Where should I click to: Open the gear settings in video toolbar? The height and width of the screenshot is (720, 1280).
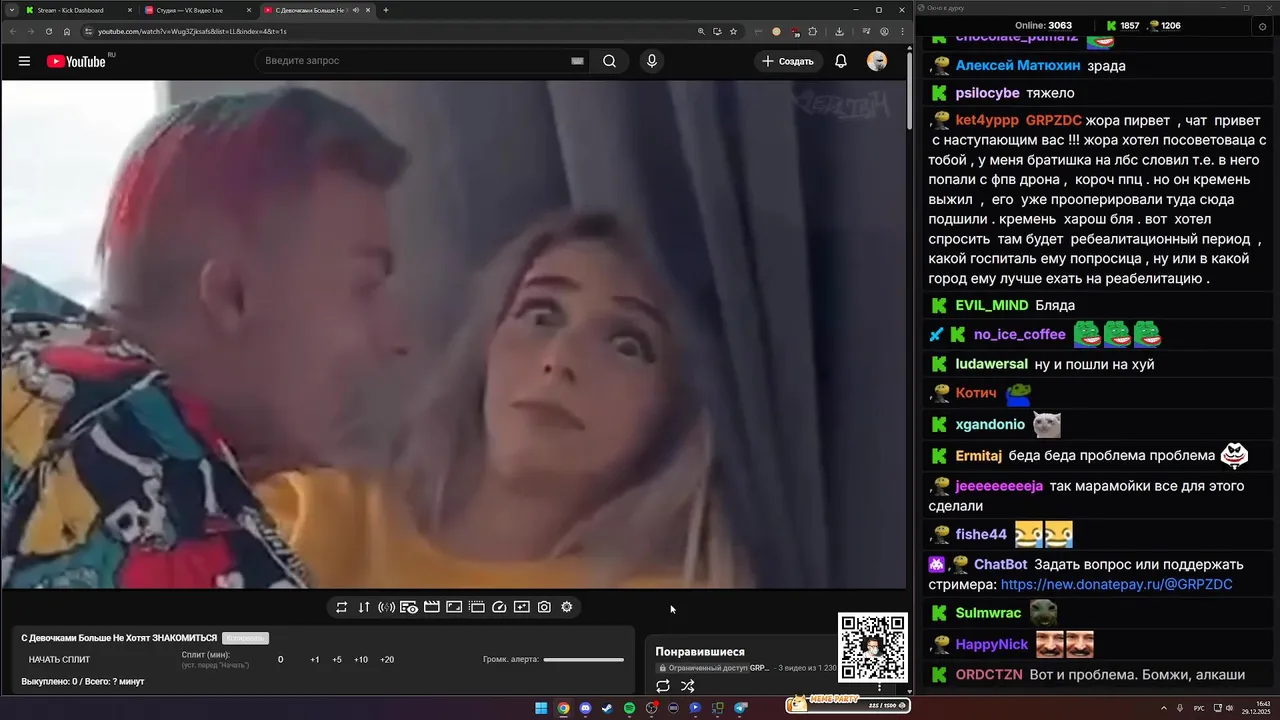[x=567, y=607]
